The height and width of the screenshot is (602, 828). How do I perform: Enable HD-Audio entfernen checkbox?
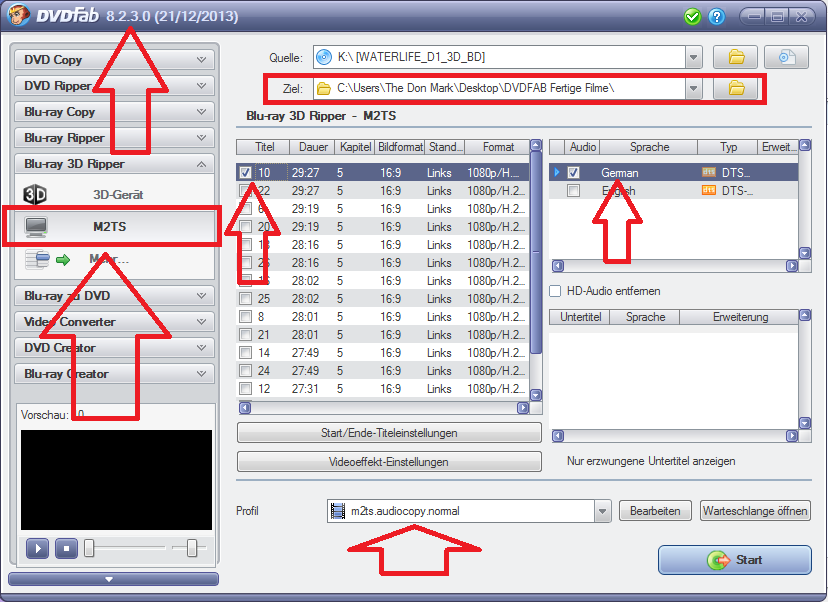pyautogui.click(x=555, y=291)
